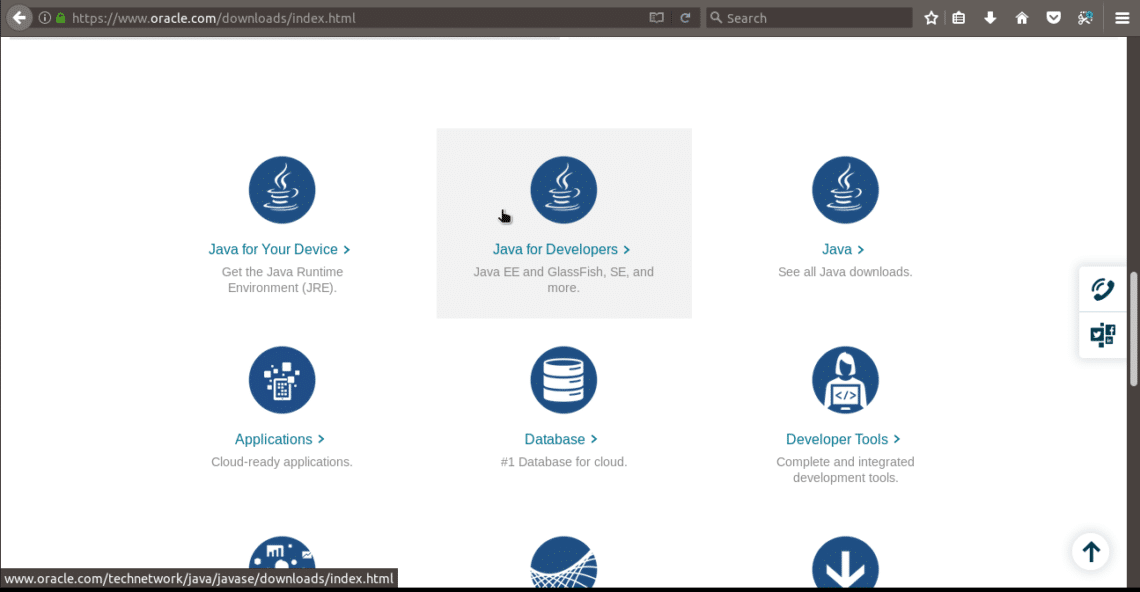
Task: Open the site information icon in address bar
Action: (x=45, y=17)
